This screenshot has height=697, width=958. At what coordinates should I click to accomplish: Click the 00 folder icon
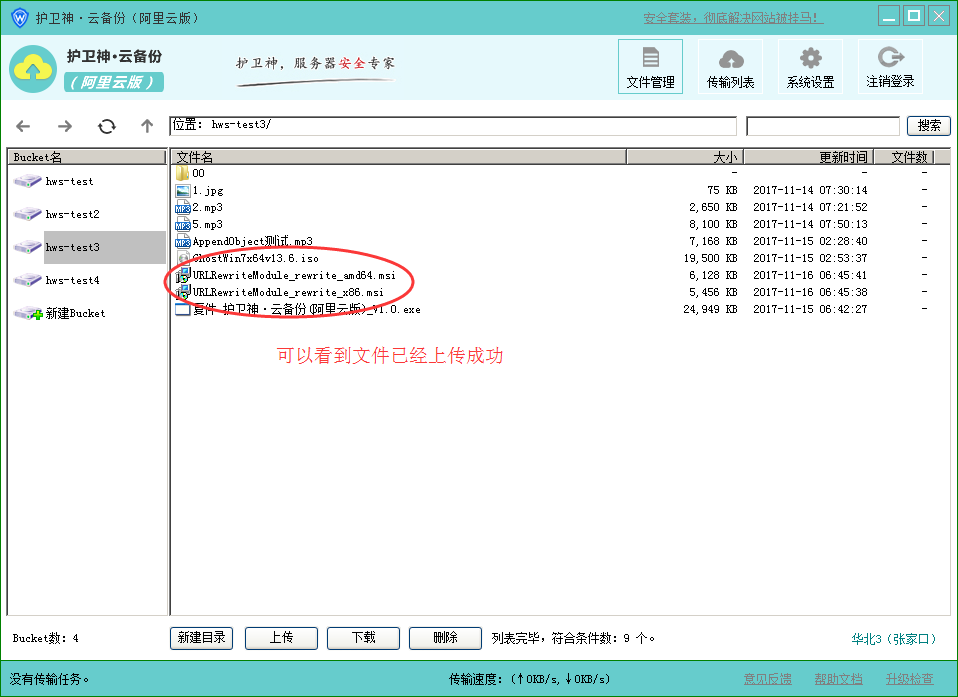tap(182, 173)
